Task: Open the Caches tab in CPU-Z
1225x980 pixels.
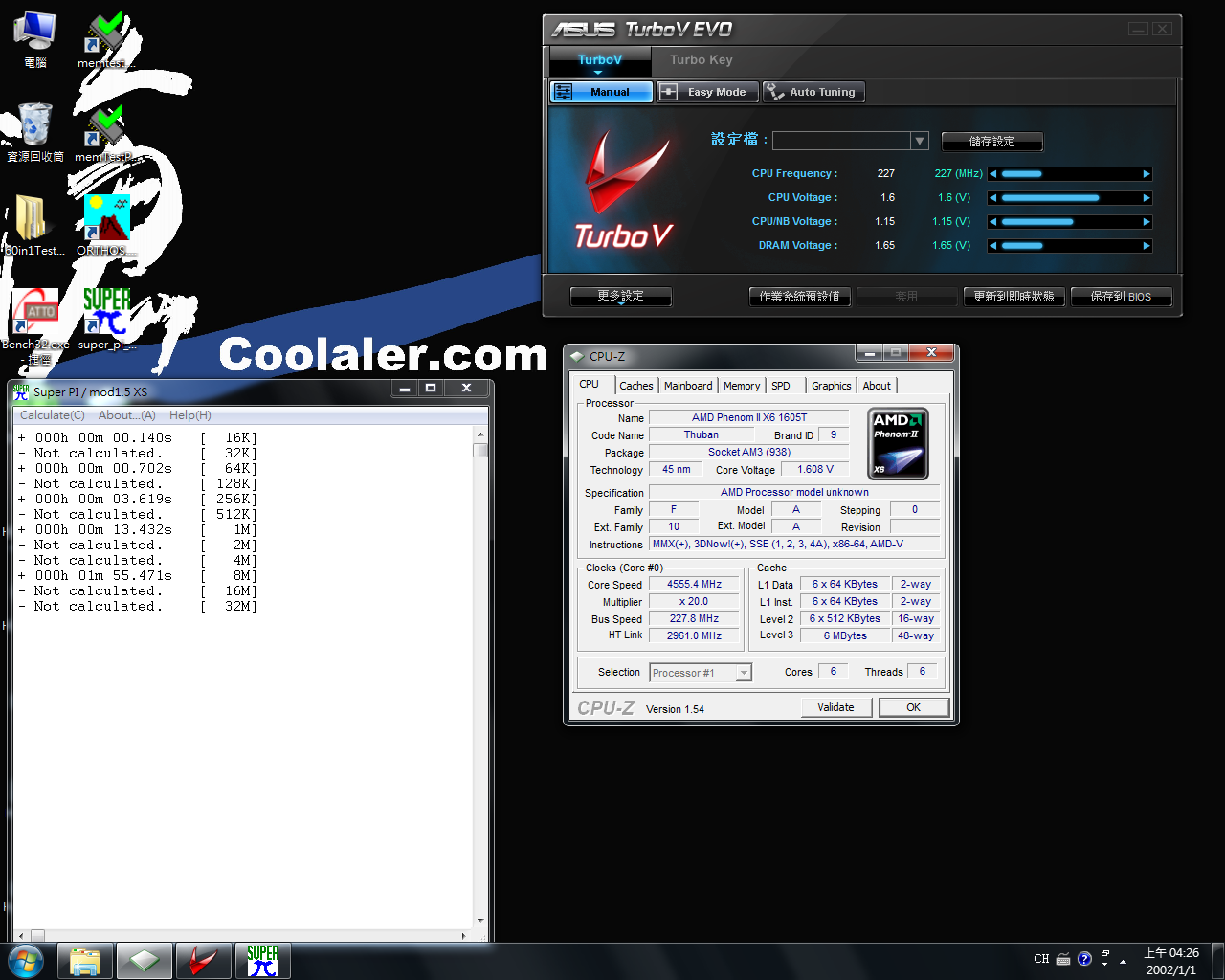Action: (x=636, y=386)
